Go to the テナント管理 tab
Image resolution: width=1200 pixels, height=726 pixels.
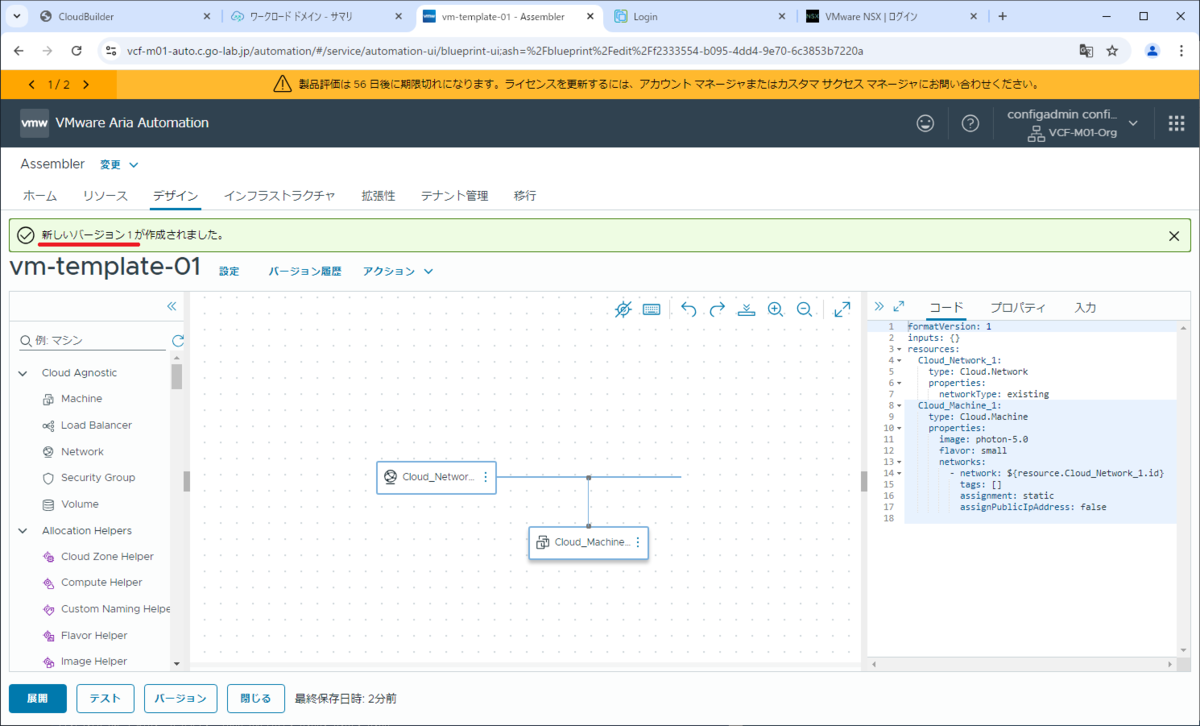tap(454, 196)
